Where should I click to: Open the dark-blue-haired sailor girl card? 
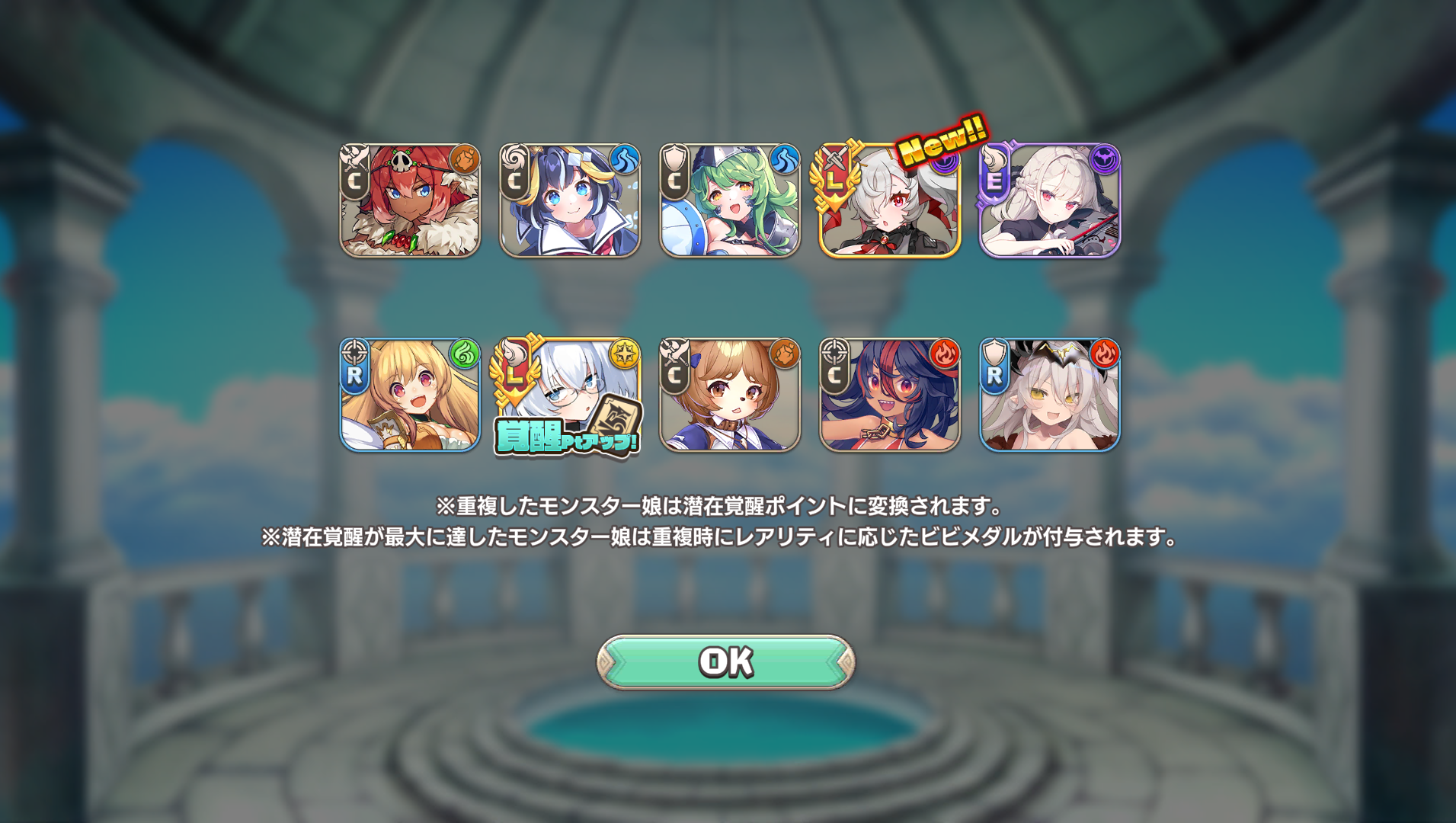pyautogui.click(x=570, y=200)
